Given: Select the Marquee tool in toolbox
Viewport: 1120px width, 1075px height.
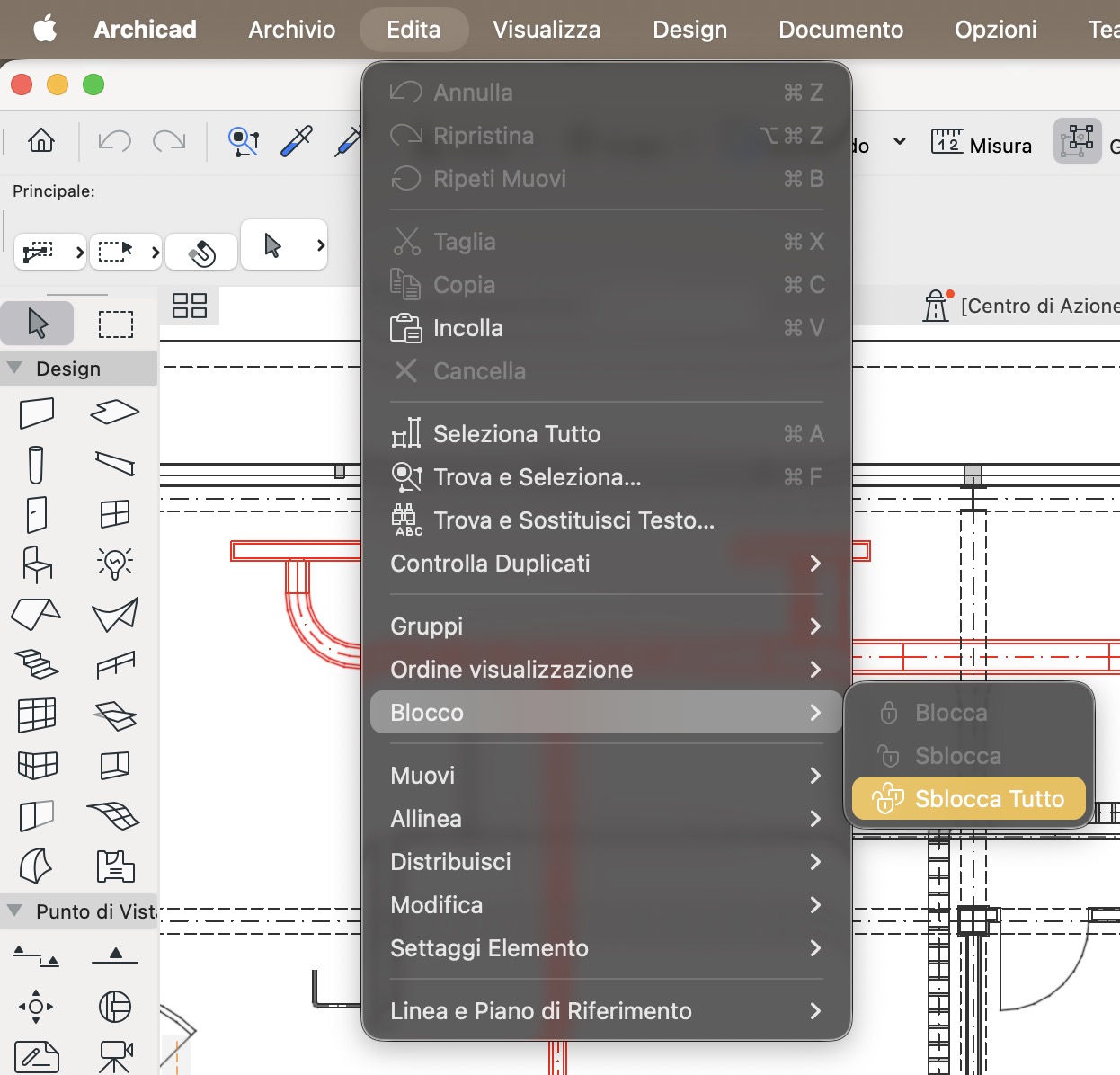Looking at the screenshot, I should tap(115, 324).
